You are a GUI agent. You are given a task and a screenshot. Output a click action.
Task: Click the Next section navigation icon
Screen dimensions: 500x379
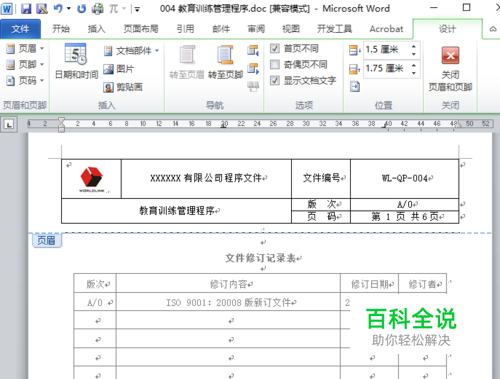click(253, 69)
